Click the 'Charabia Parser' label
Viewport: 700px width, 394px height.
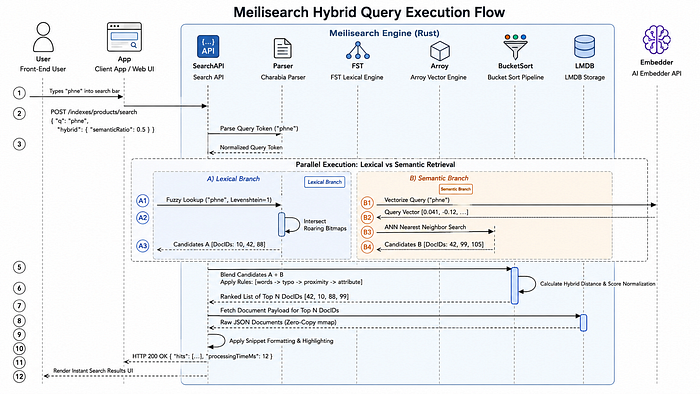coord(283,77)
